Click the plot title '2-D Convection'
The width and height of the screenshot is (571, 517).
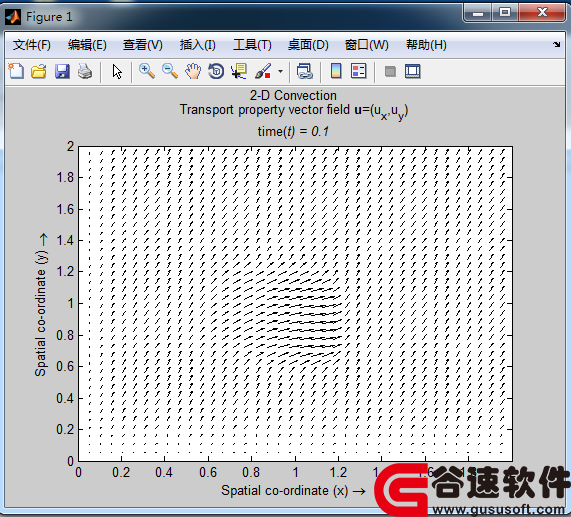point(293,95)
